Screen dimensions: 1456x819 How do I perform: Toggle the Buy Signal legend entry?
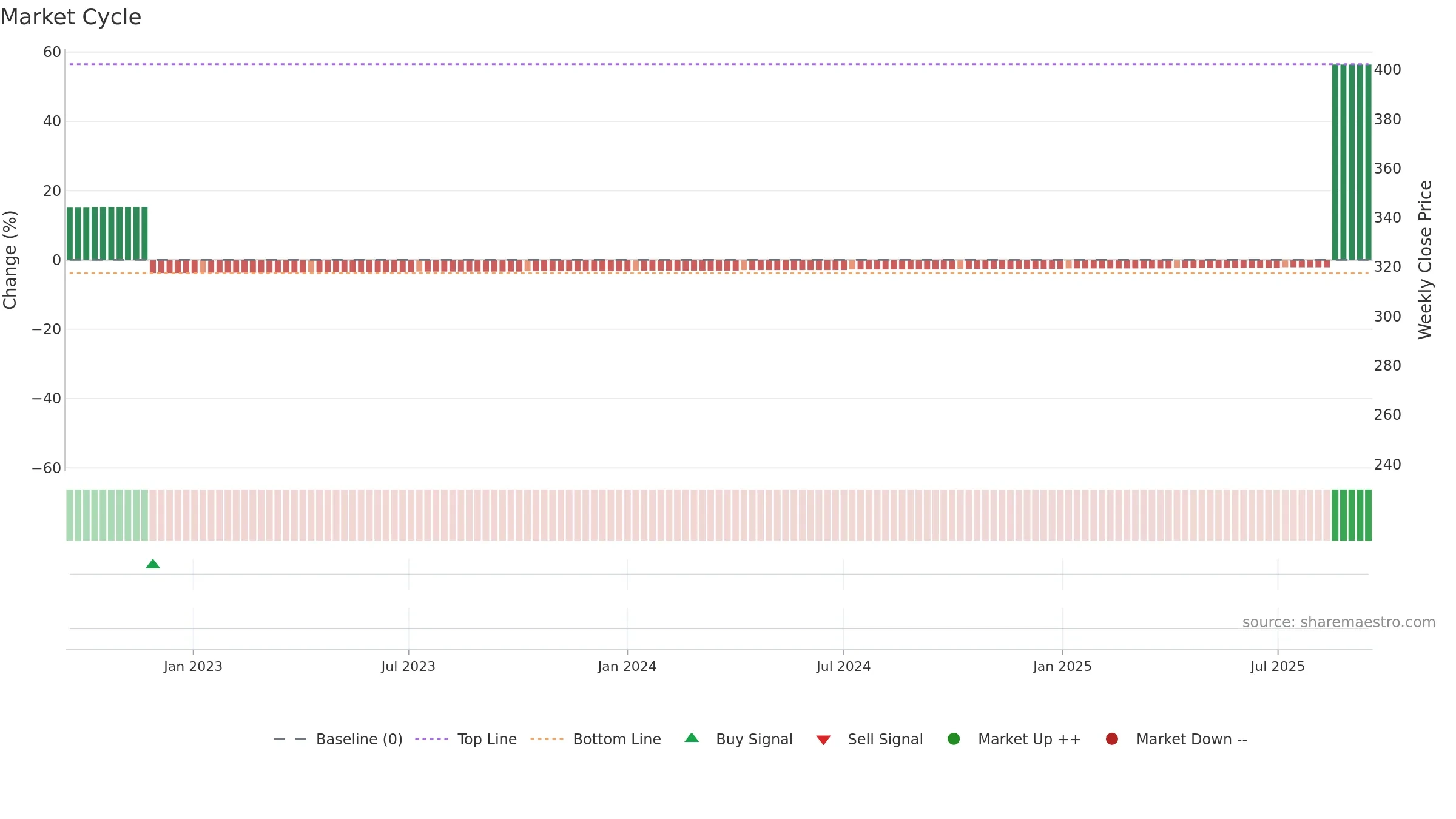click(x=738, y=739)
